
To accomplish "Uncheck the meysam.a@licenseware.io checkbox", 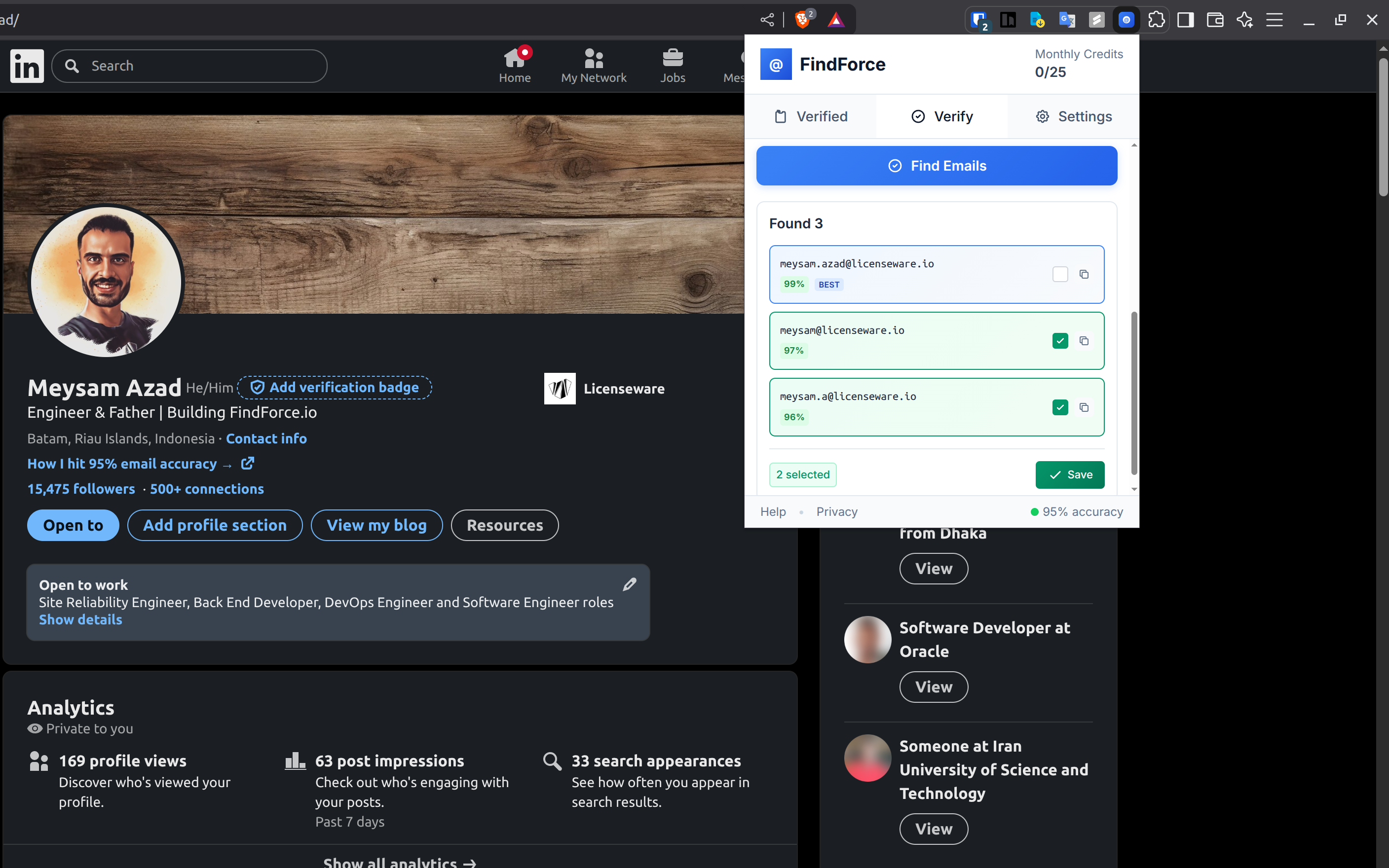I will 1060,407.
